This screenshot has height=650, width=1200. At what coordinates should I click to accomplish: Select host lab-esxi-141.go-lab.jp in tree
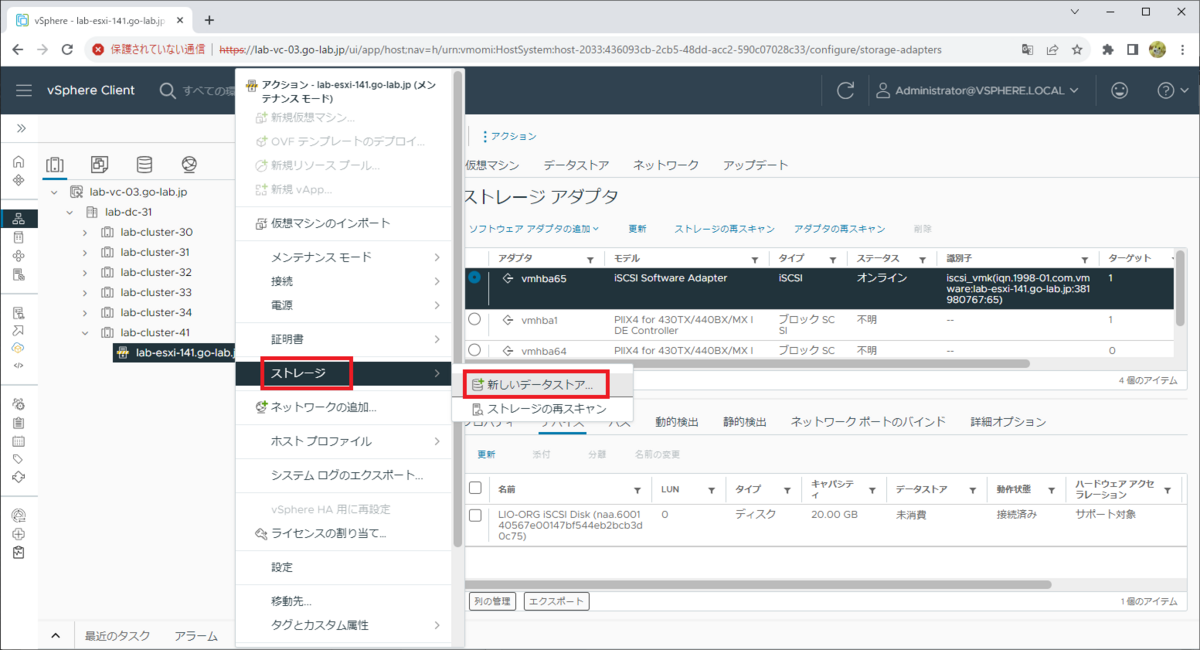pos(174,352)
